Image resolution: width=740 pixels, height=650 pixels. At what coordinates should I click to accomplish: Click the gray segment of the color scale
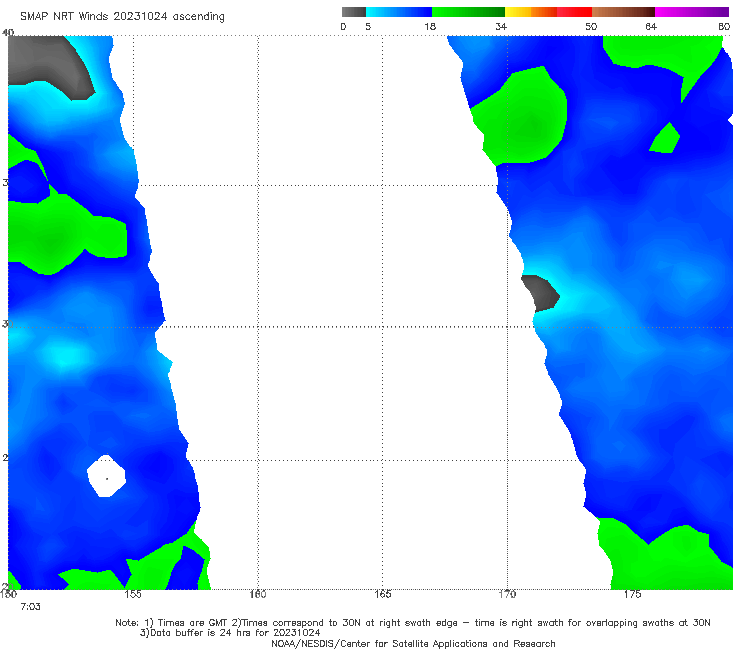click(x=354, y=12)
